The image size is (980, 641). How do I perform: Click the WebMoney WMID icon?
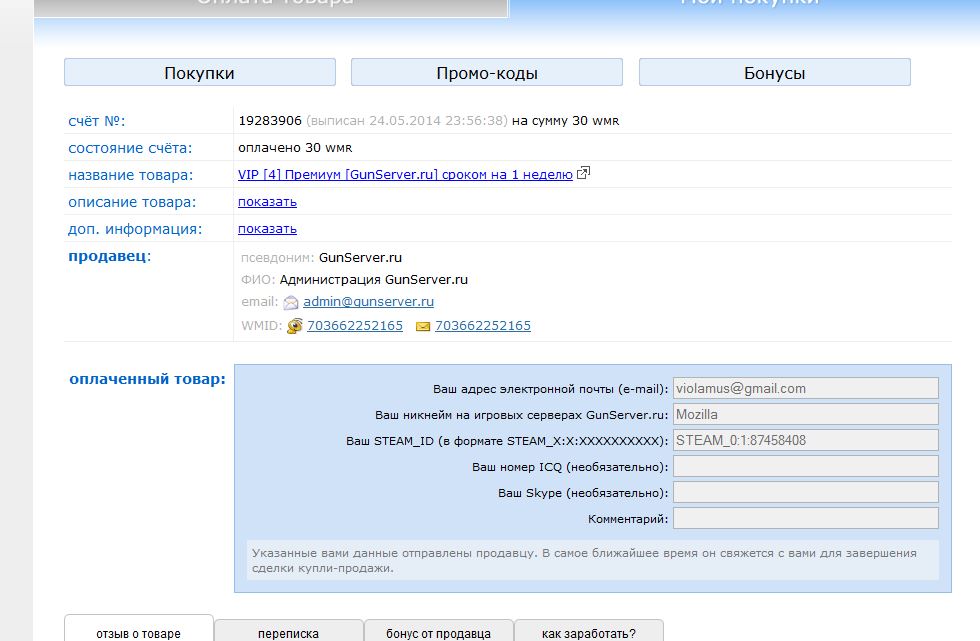[295, 326]
